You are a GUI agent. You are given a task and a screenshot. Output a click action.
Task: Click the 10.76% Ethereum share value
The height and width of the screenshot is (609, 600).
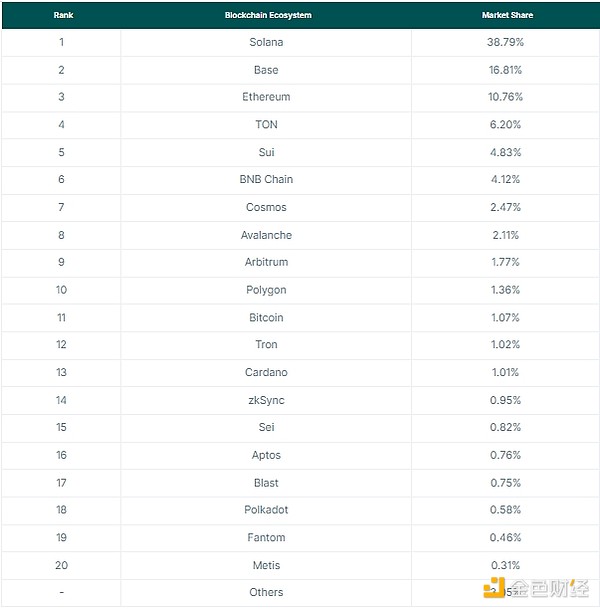tap(503, 97)
